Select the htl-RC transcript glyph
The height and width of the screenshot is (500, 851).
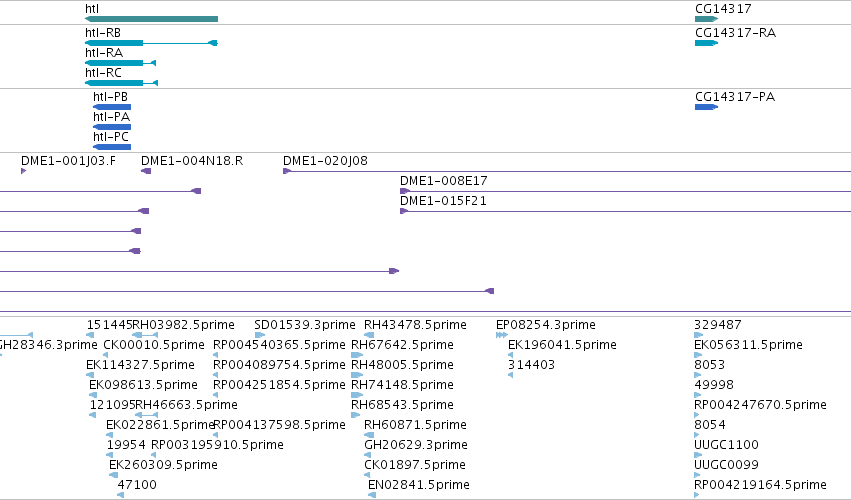pos(122,83)
